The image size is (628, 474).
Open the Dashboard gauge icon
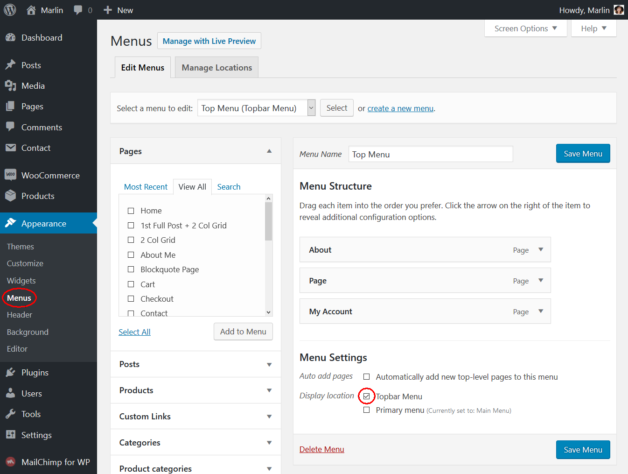[x=10, y=37]
